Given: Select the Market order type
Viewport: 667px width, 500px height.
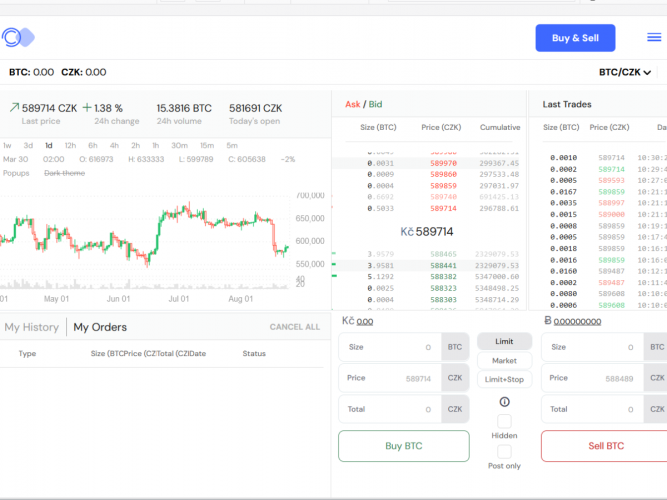Looking at the screenshot, I should pos(504,360).
